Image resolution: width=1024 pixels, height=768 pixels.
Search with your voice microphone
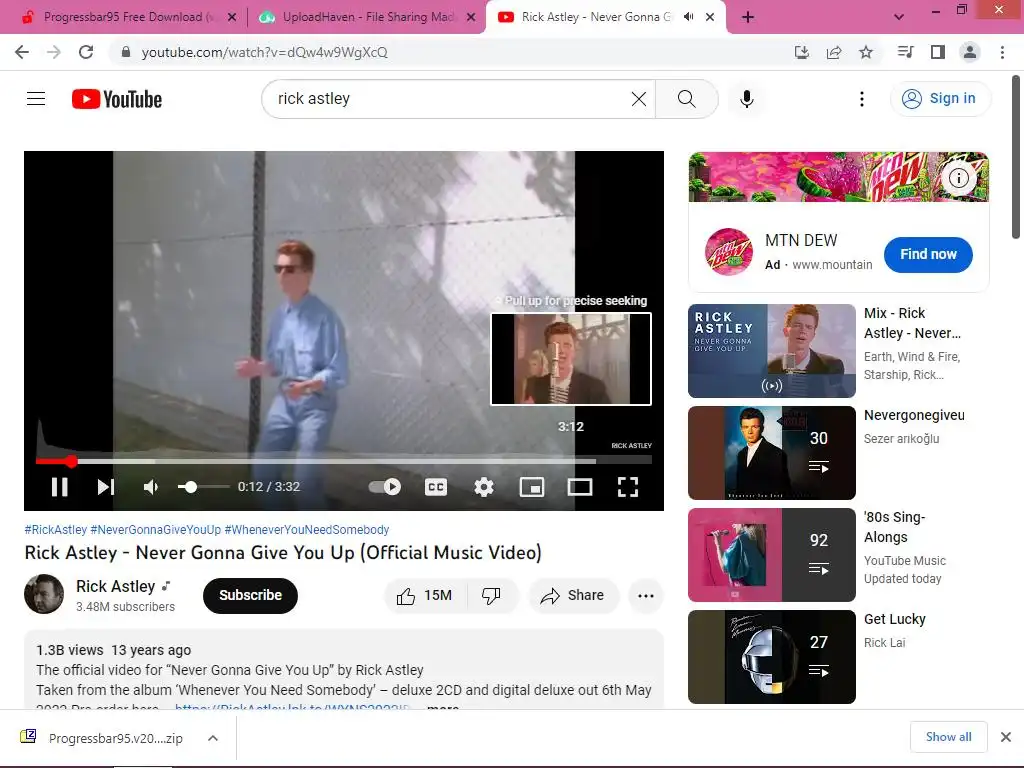click(x=746, y=99)
